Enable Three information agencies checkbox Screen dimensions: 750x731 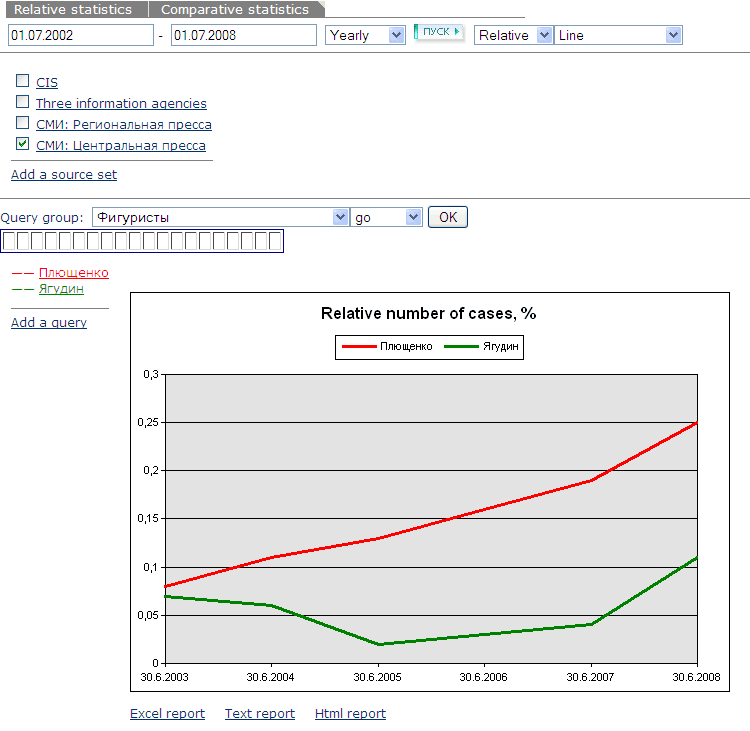tap(23, 102)
